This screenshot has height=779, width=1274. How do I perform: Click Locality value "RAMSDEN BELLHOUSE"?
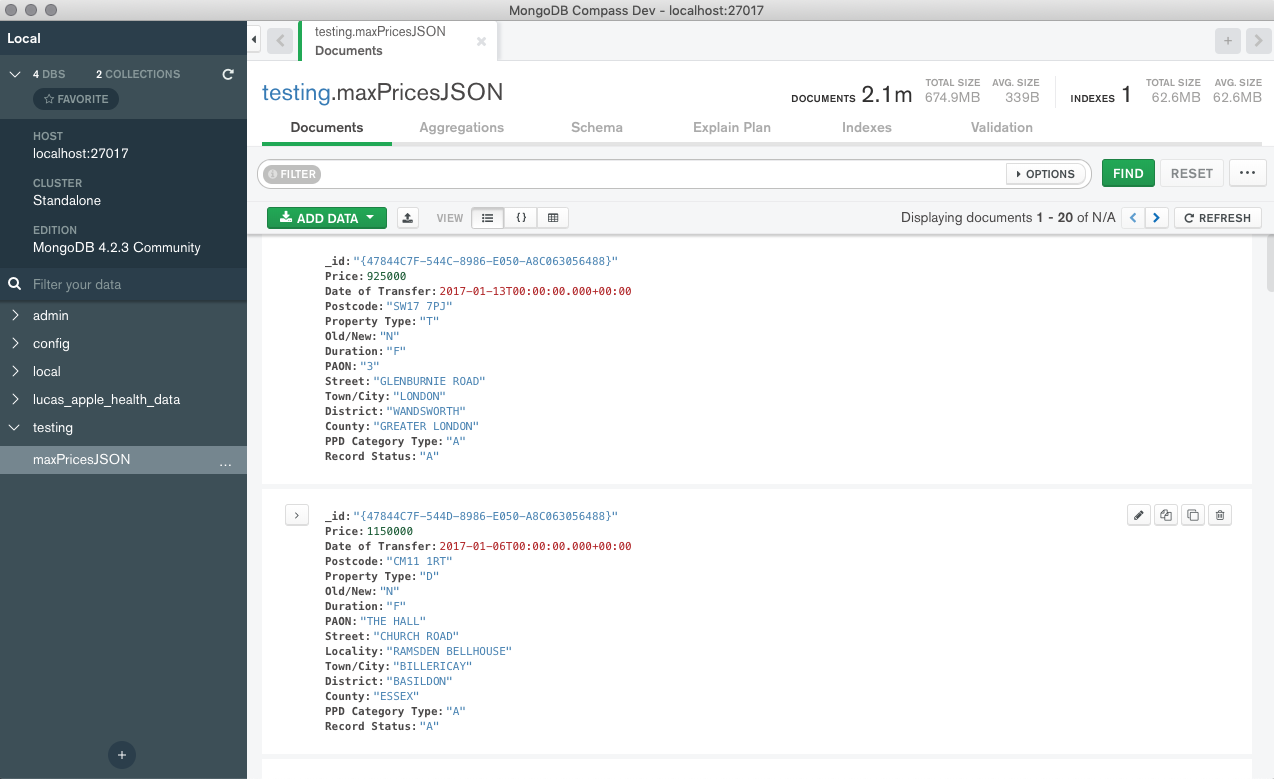(x=450, y=651)
